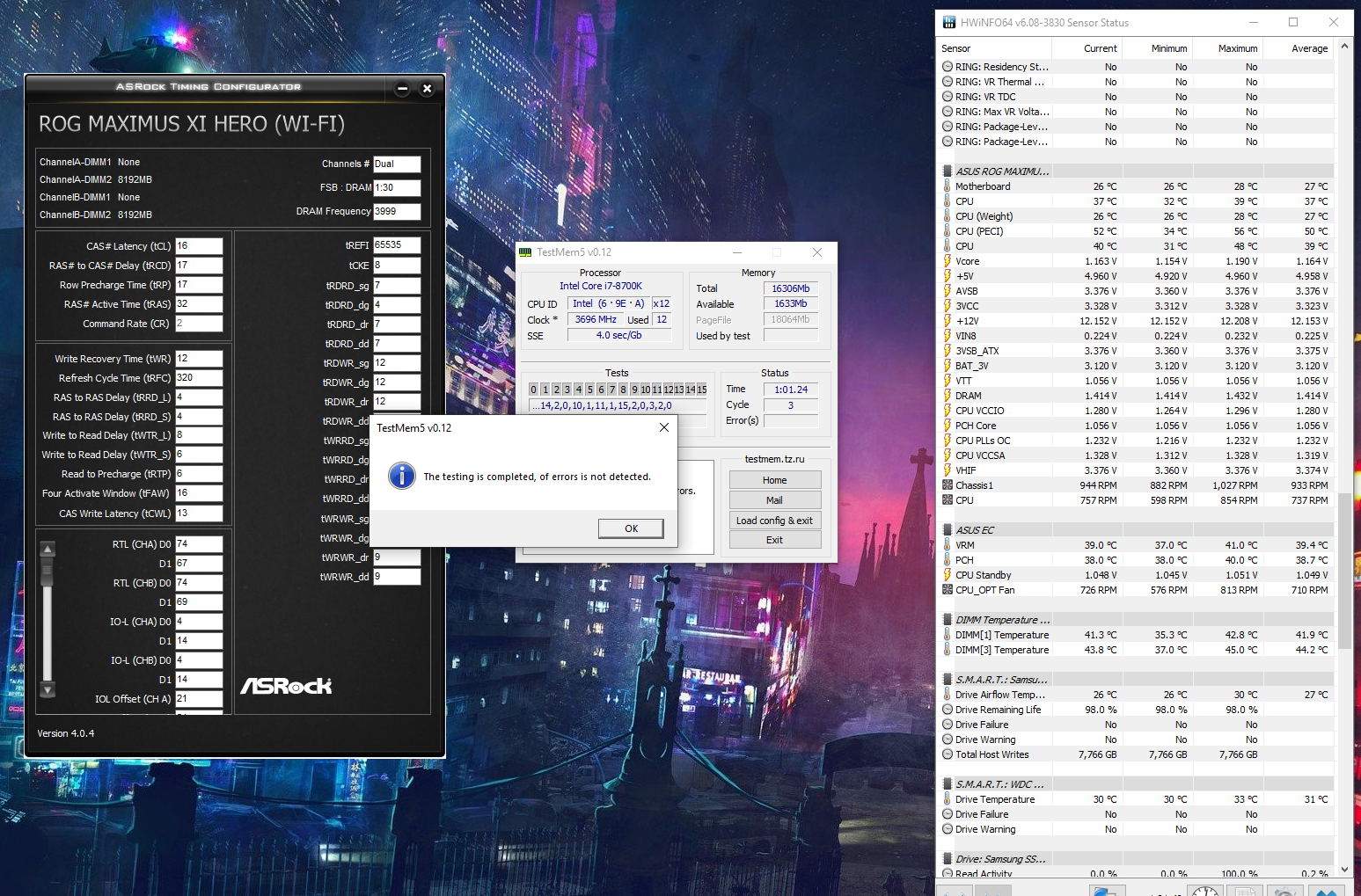This screenshot has height=896, width=1361.
Task: Click the clock icon beside RING: Residency St...
Action: pyautogui.click(x=948, y=67)
